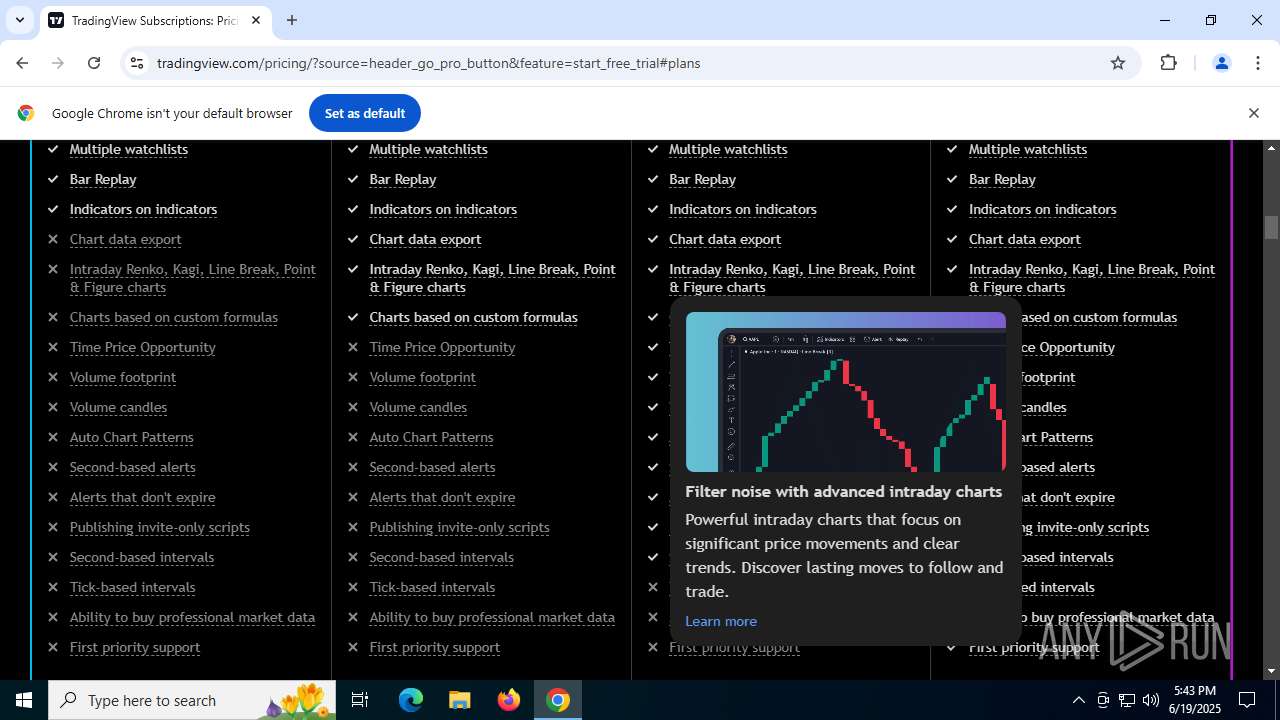Click the page vertical scrollbar thumb
Viewport: 1280px width, 720px height.
tap(1271, 227)
